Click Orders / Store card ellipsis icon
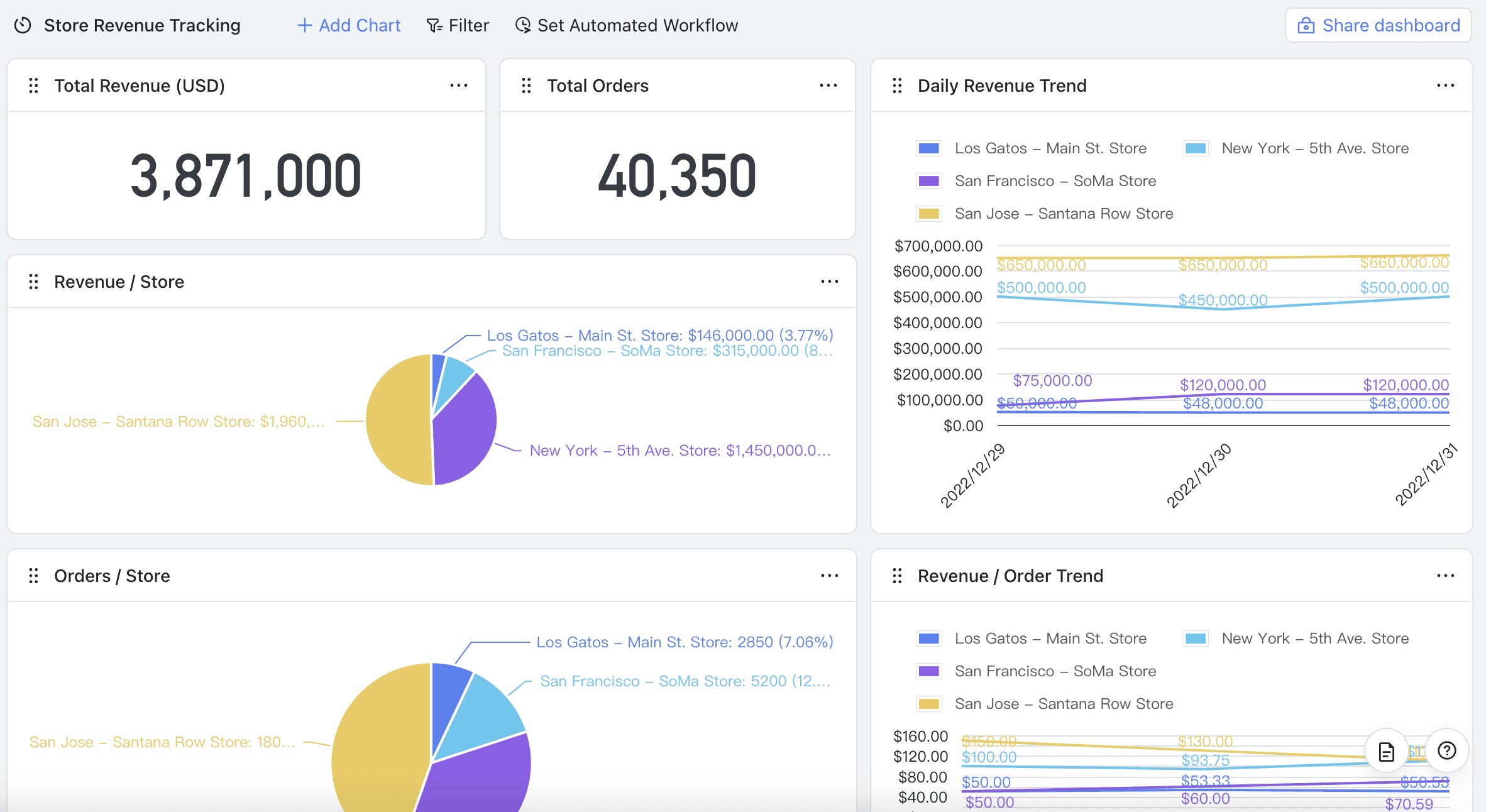This screenshot has height=812, width=1486. click(x=830, y=576)
